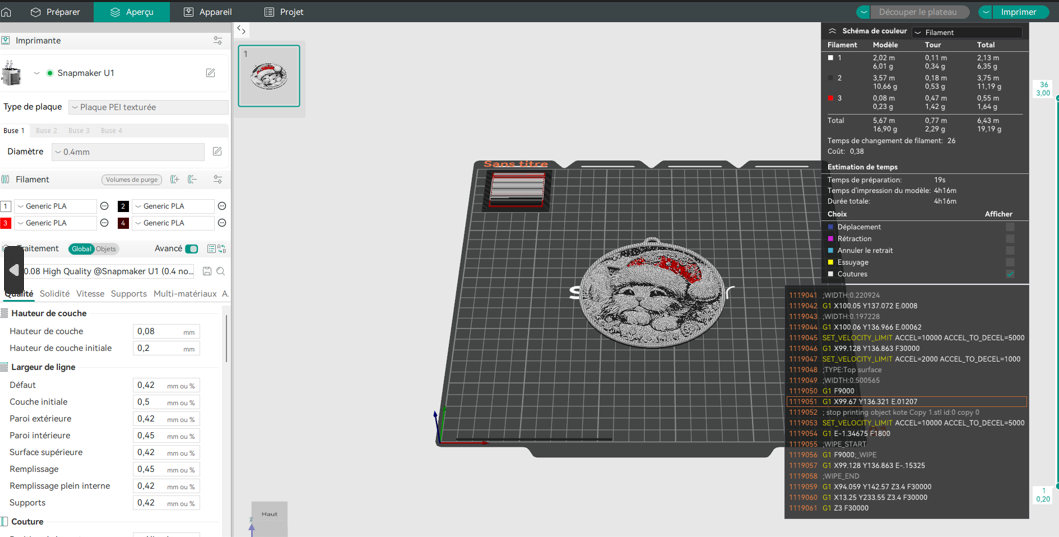1059x537 pixels.
Task: Select plate 1 thumbnail
Action: click(x=269, y=76)
